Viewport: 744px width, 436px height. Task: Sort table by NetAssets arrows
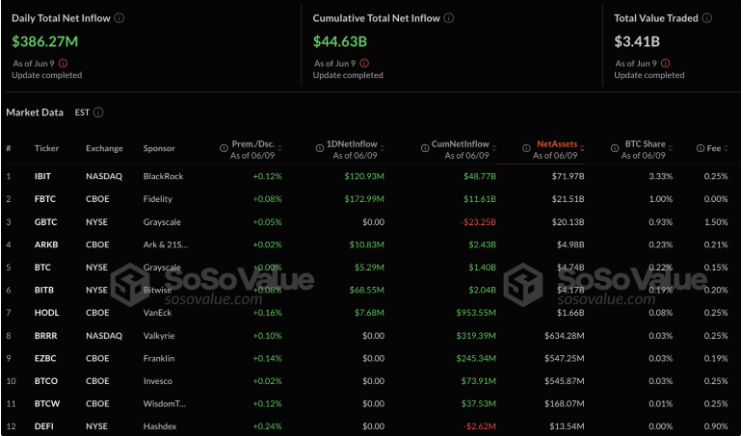point(582,148)
